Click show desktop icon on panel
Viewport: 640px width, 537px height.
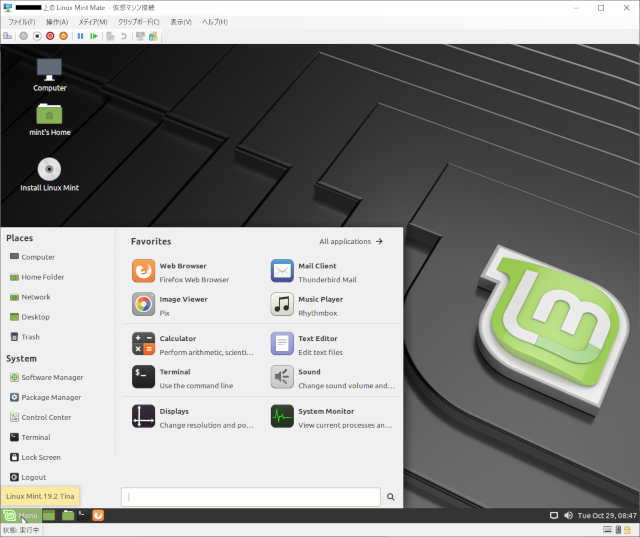click(49, 515)
